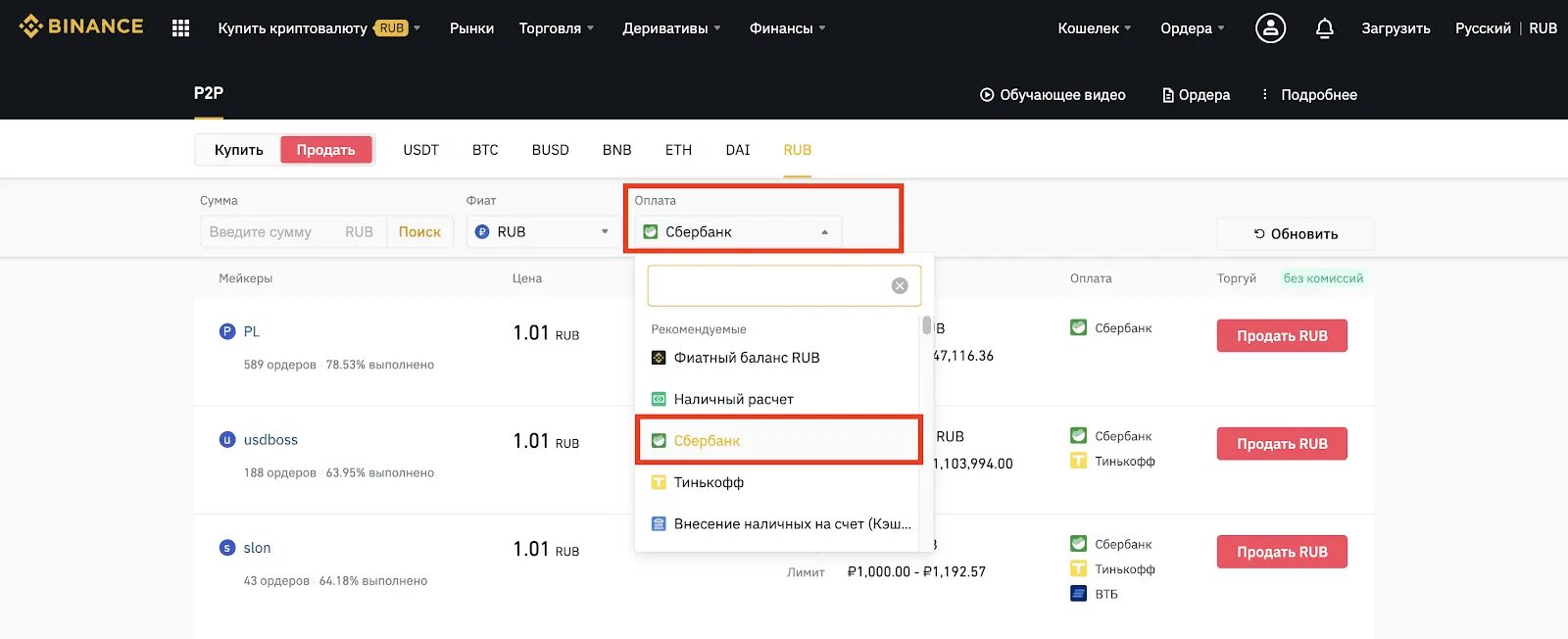Click the Фиатный баланс RUB icon
The width and height of the screenshot is (1568, 639).
659,358
